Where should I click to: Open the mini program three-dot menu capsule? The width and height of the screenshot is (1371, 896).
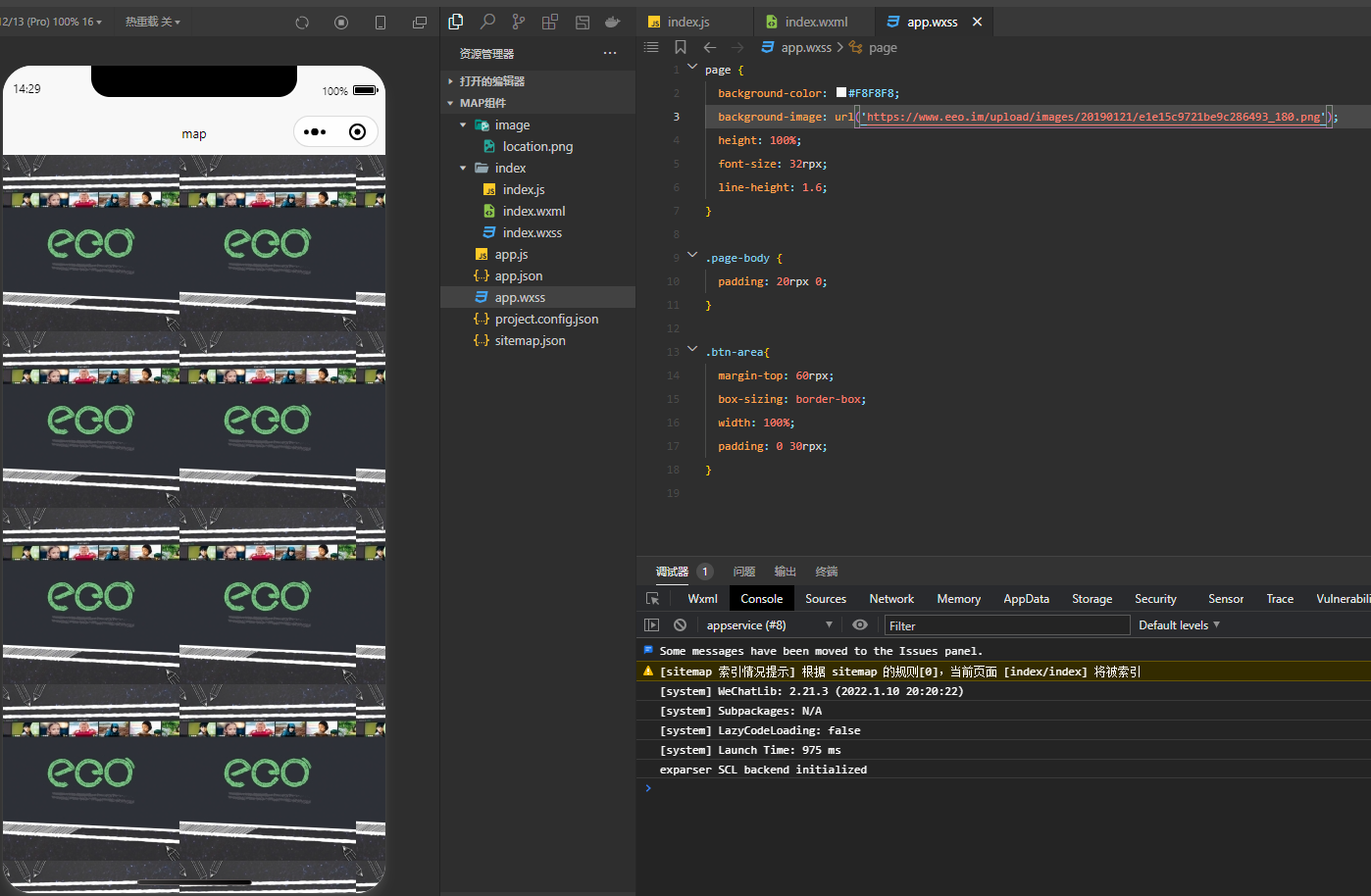click(315, 132)
